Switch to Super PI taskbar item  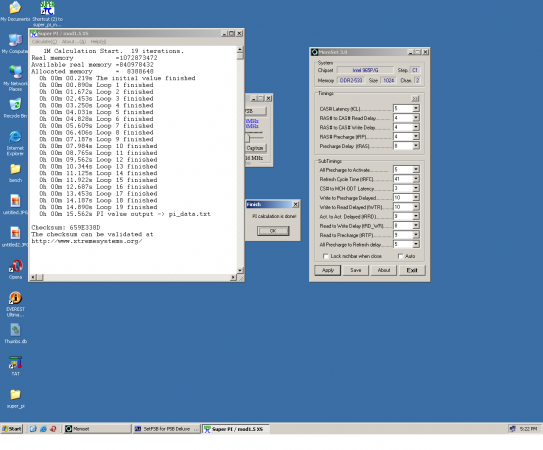(236, 429)
